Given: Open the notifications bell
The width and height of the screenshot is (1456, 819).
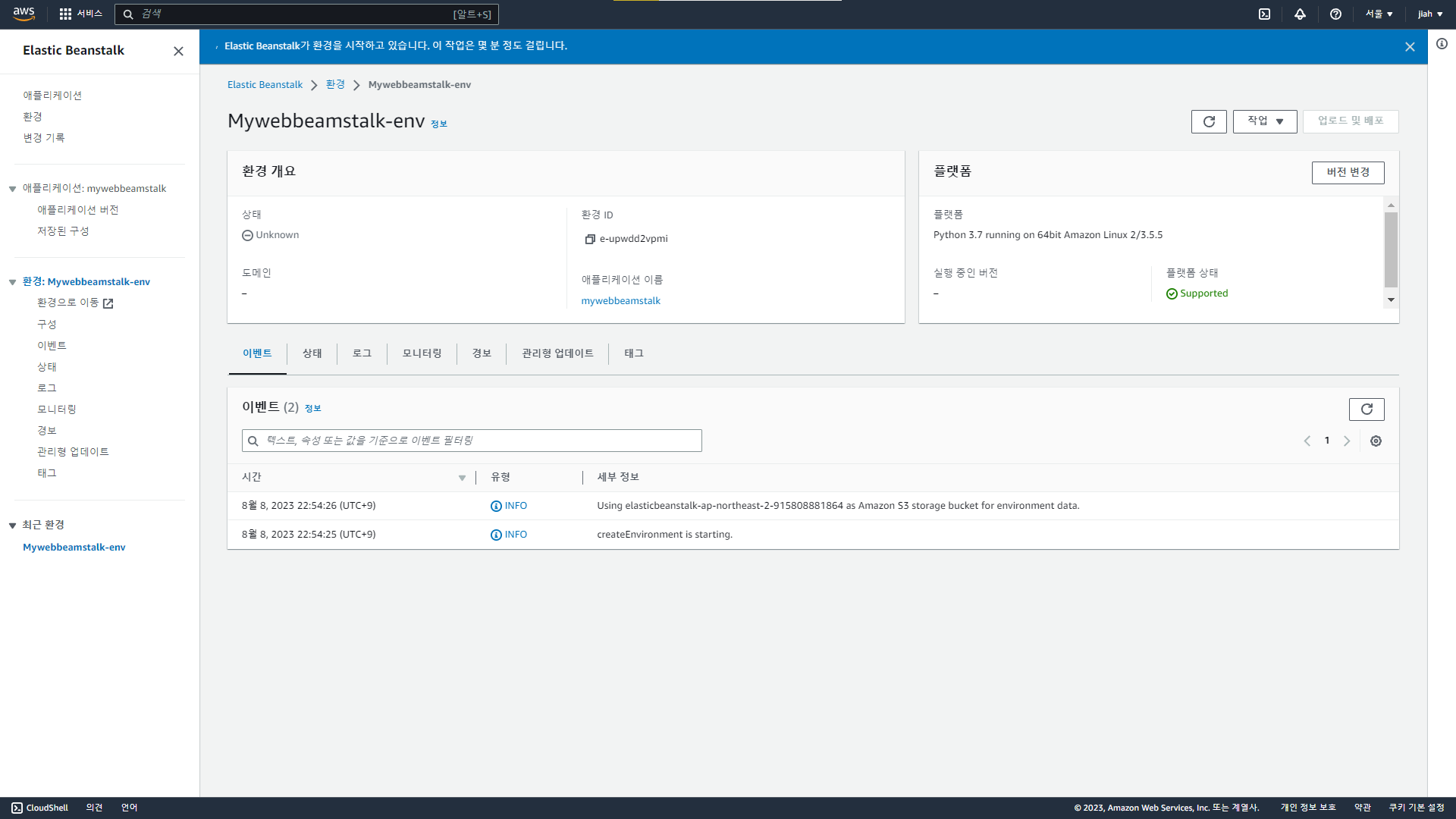Looking at the screenshot, I should point(1300,14).
